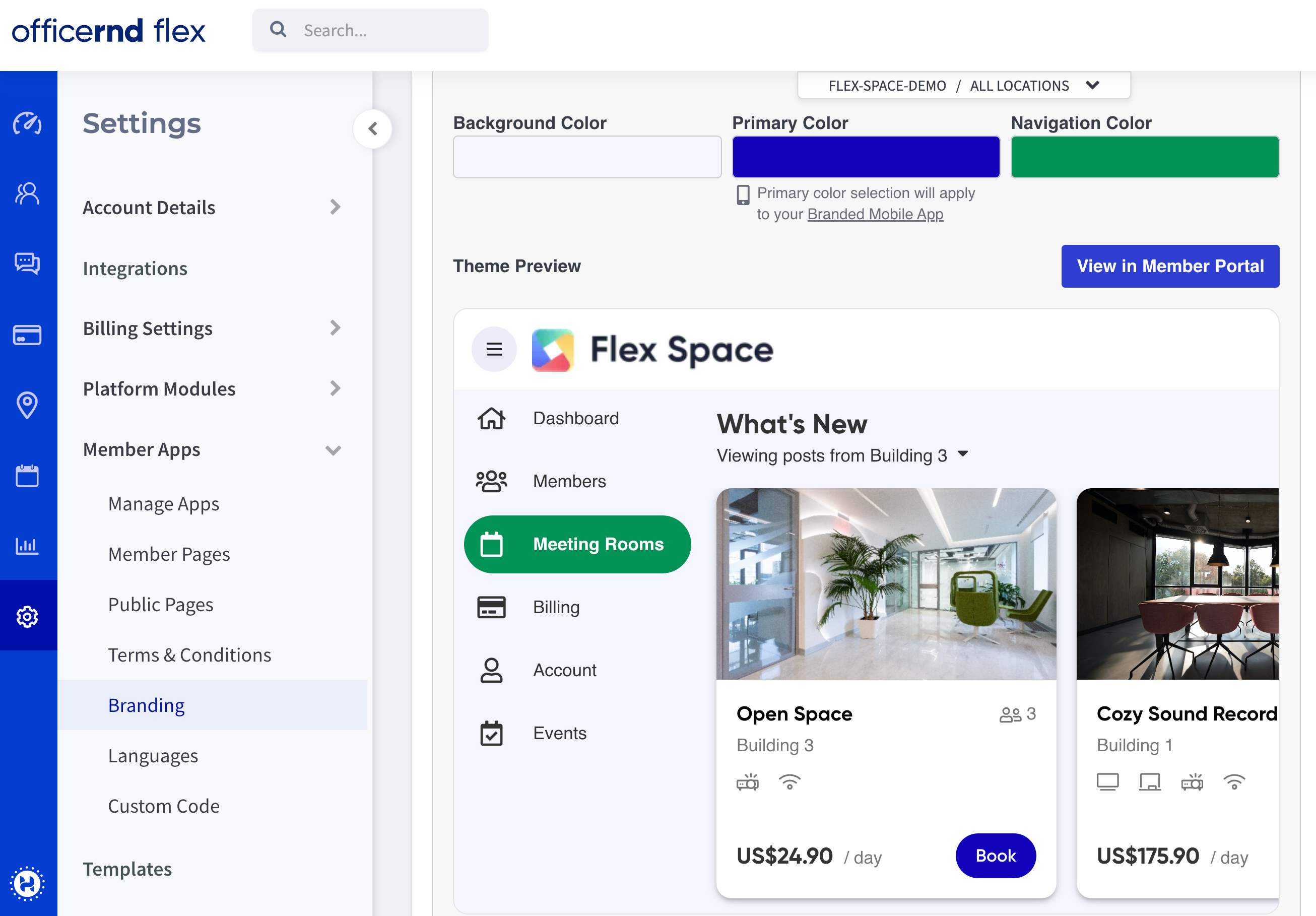Open the reports bar chart icon
The width and height of the screenshot is (1316, 916).
[27, 546]
